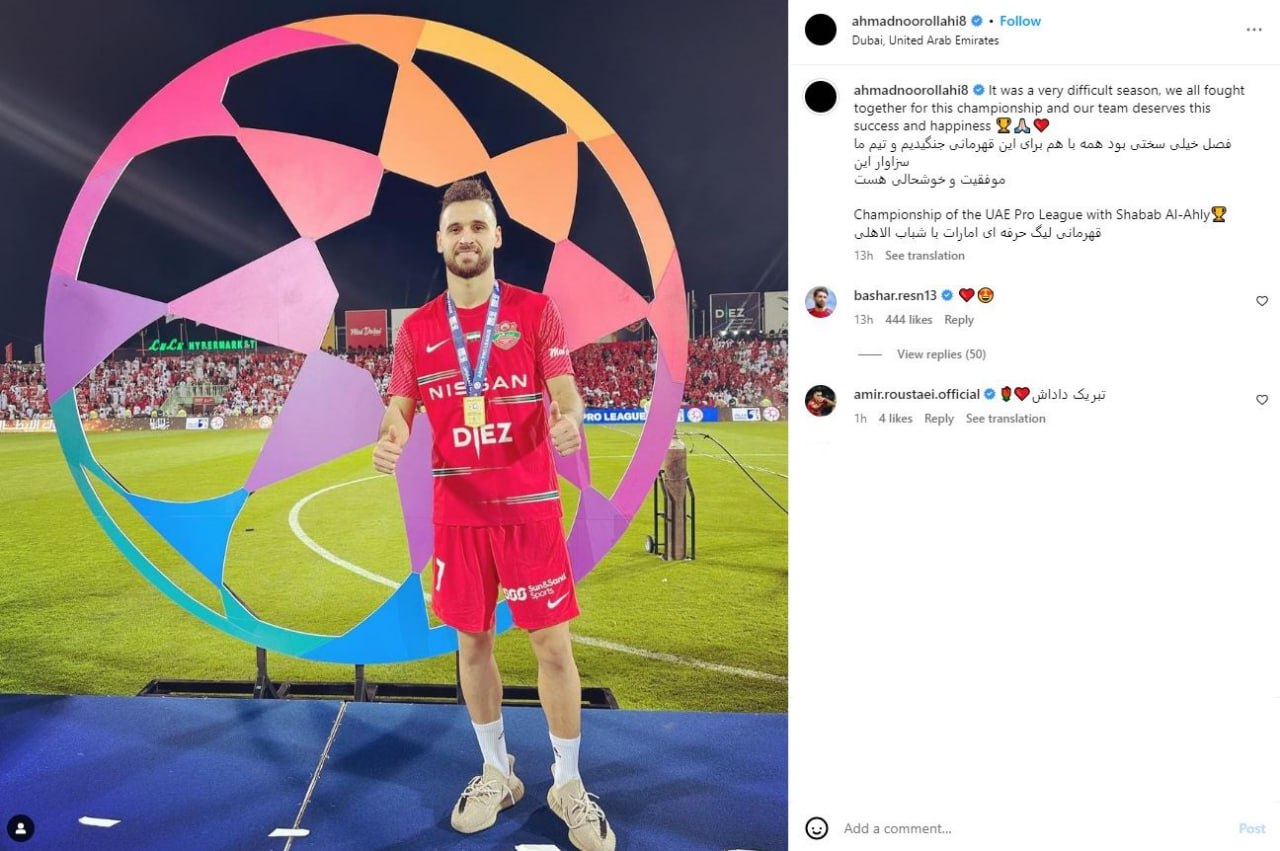Expand View replies (50)

pos(941,354)
